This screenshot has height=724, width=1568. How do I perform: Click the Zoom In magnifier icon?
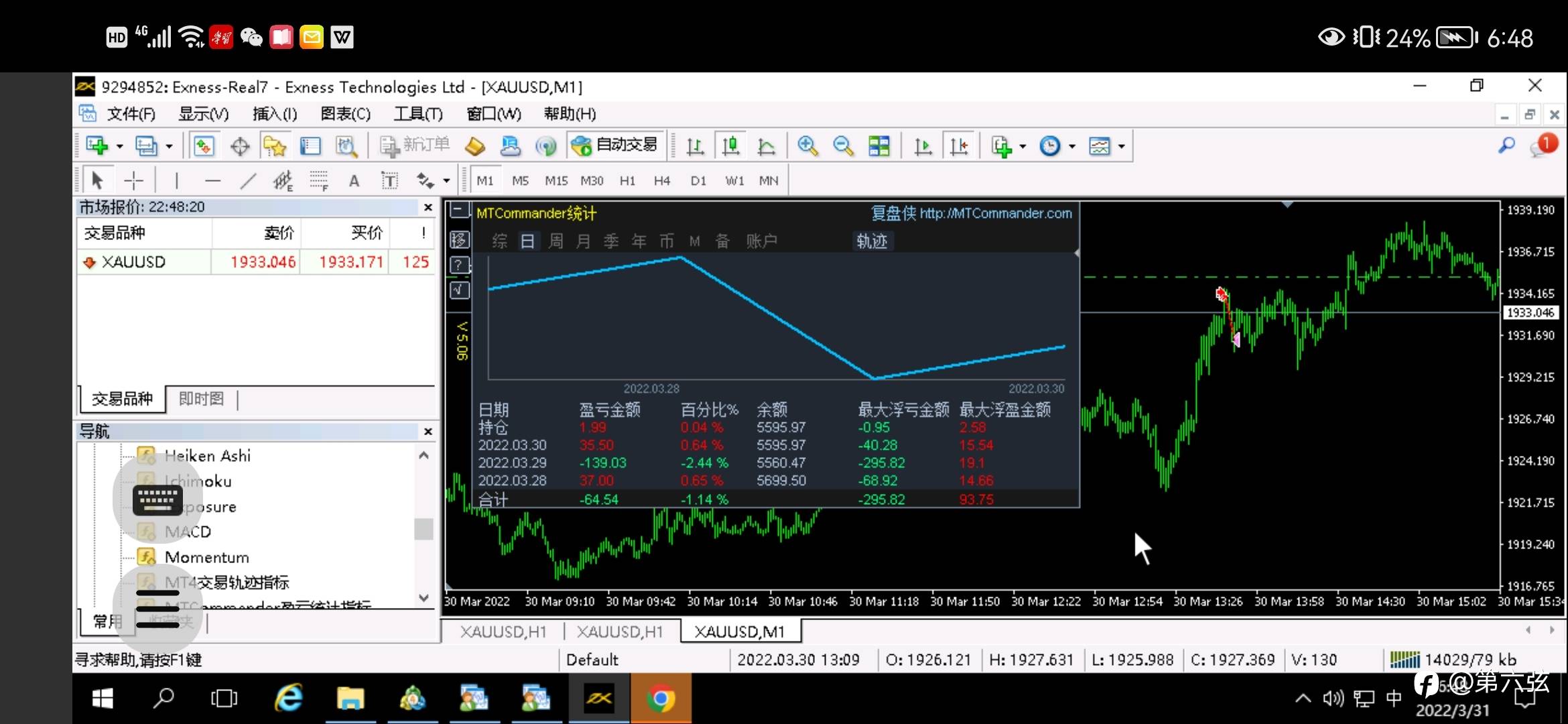[x=807, y=146]
